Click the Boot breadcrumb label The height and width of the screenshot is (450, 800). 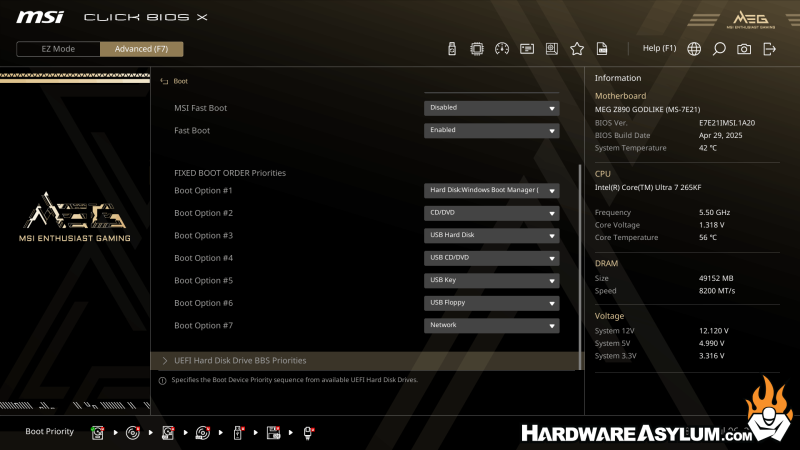point(181,81)
